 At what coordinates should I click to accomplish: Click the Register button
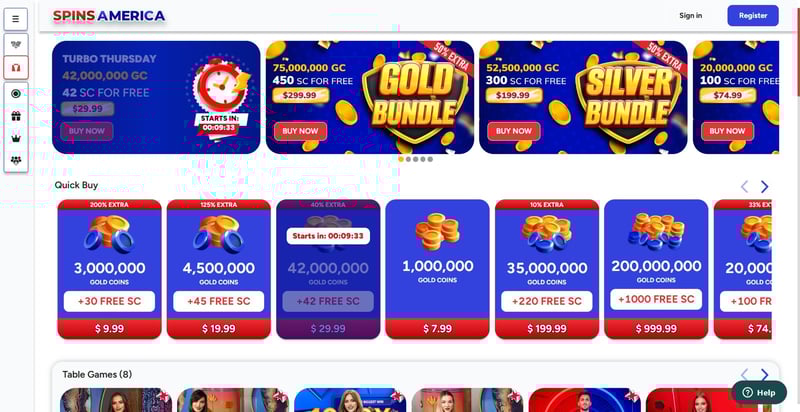pos(753,16)
